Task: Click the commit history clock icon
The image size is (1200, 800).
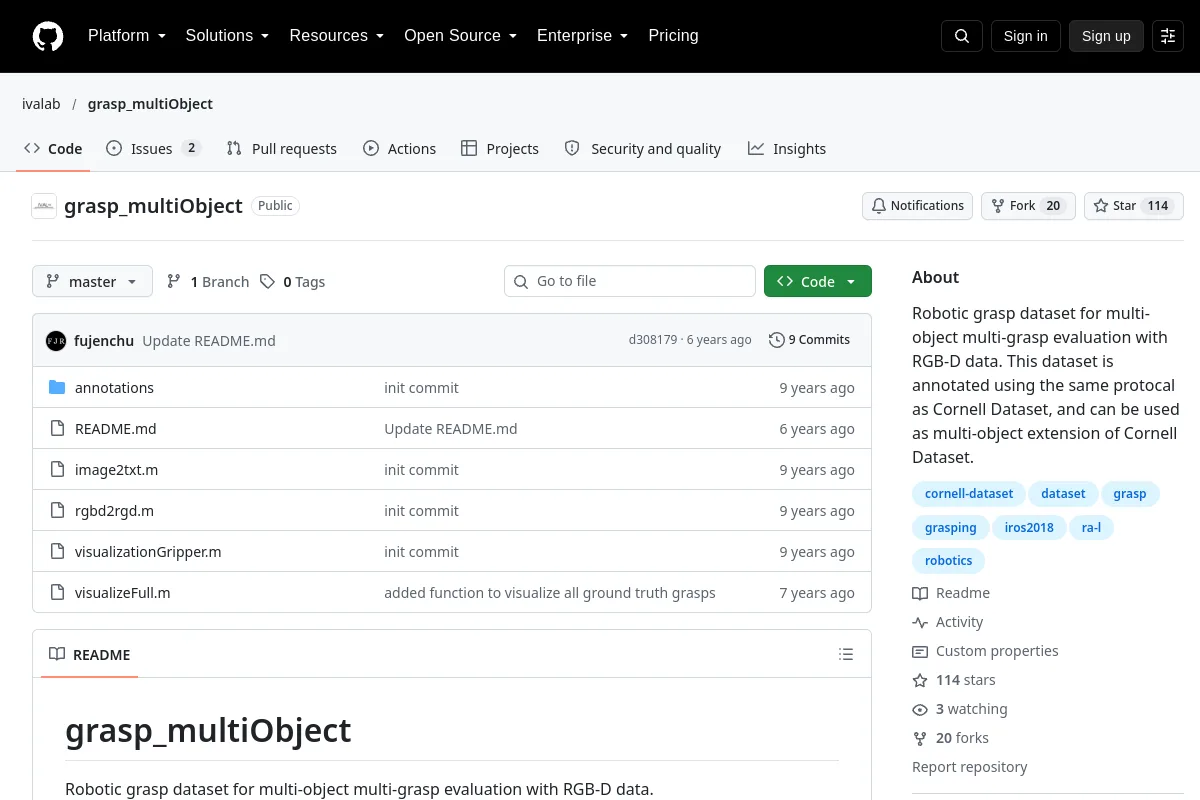Action: coord(777,340)
